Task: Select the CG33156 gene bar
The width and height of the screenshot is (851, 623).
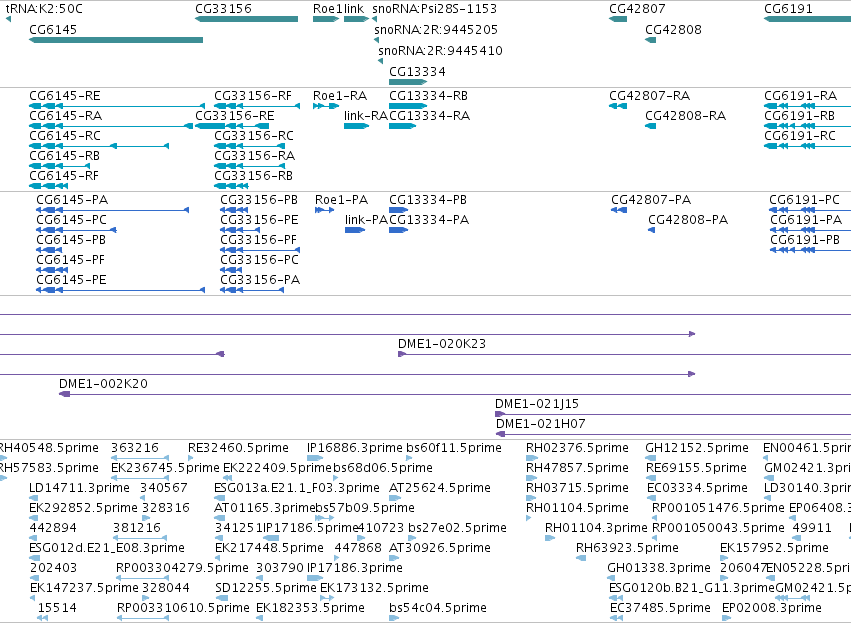Action: (x=246, y=19)
